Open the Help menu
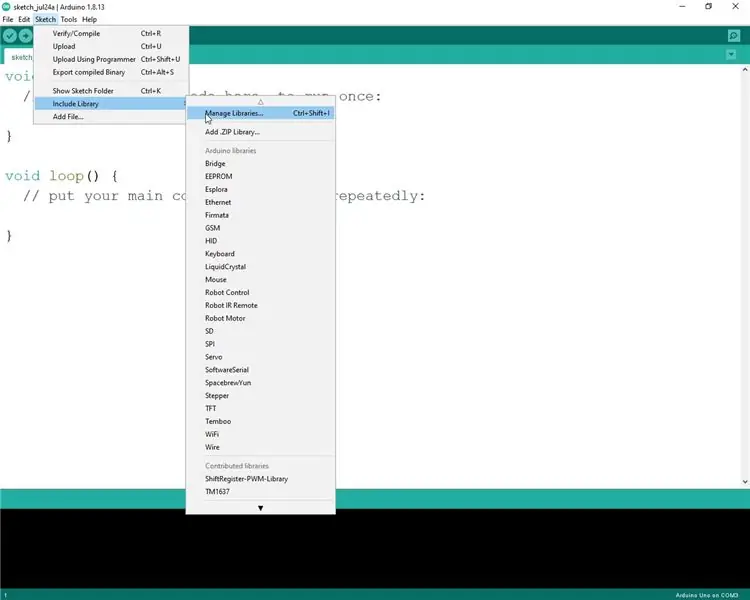 pos(89,19)
